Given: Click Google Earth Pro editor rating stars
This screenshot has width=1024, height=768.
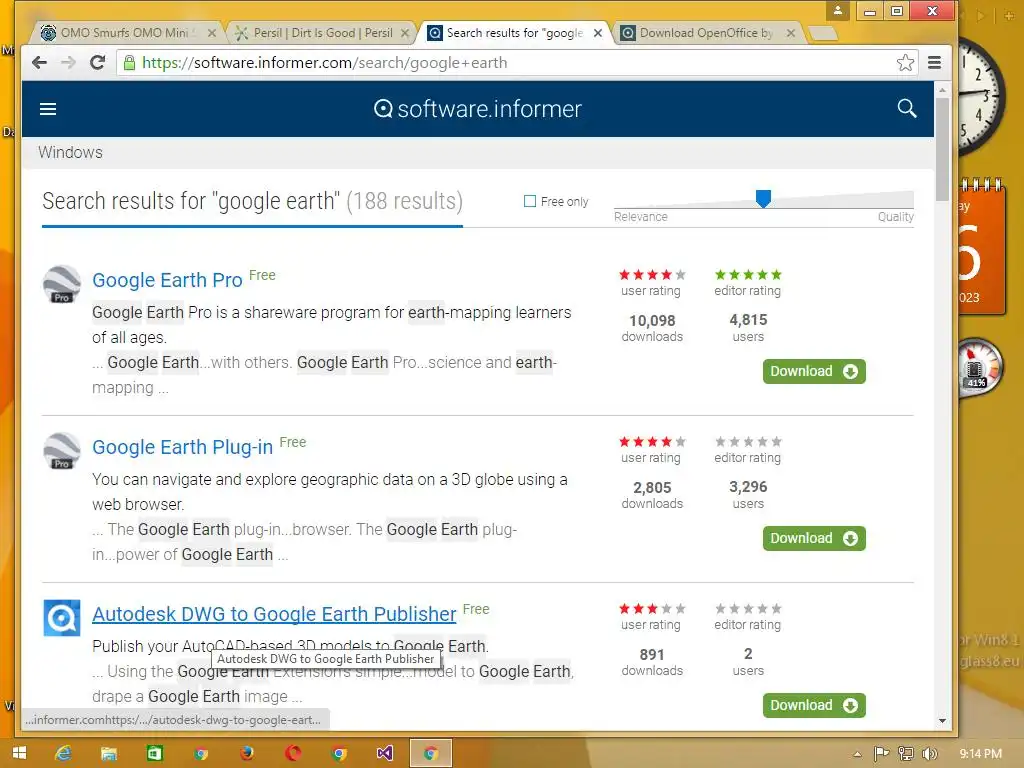Looking at the screenshot, I should click(748, 275).
